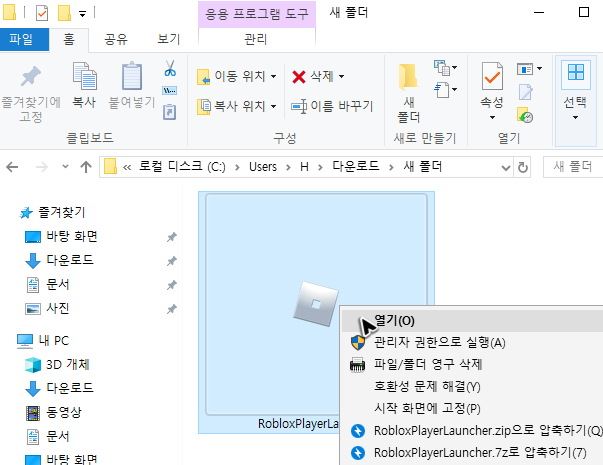Open the Quick Access Toolbar customize dropdown
The width and height of the screenshot is (603, 465).
click(82, 14)
